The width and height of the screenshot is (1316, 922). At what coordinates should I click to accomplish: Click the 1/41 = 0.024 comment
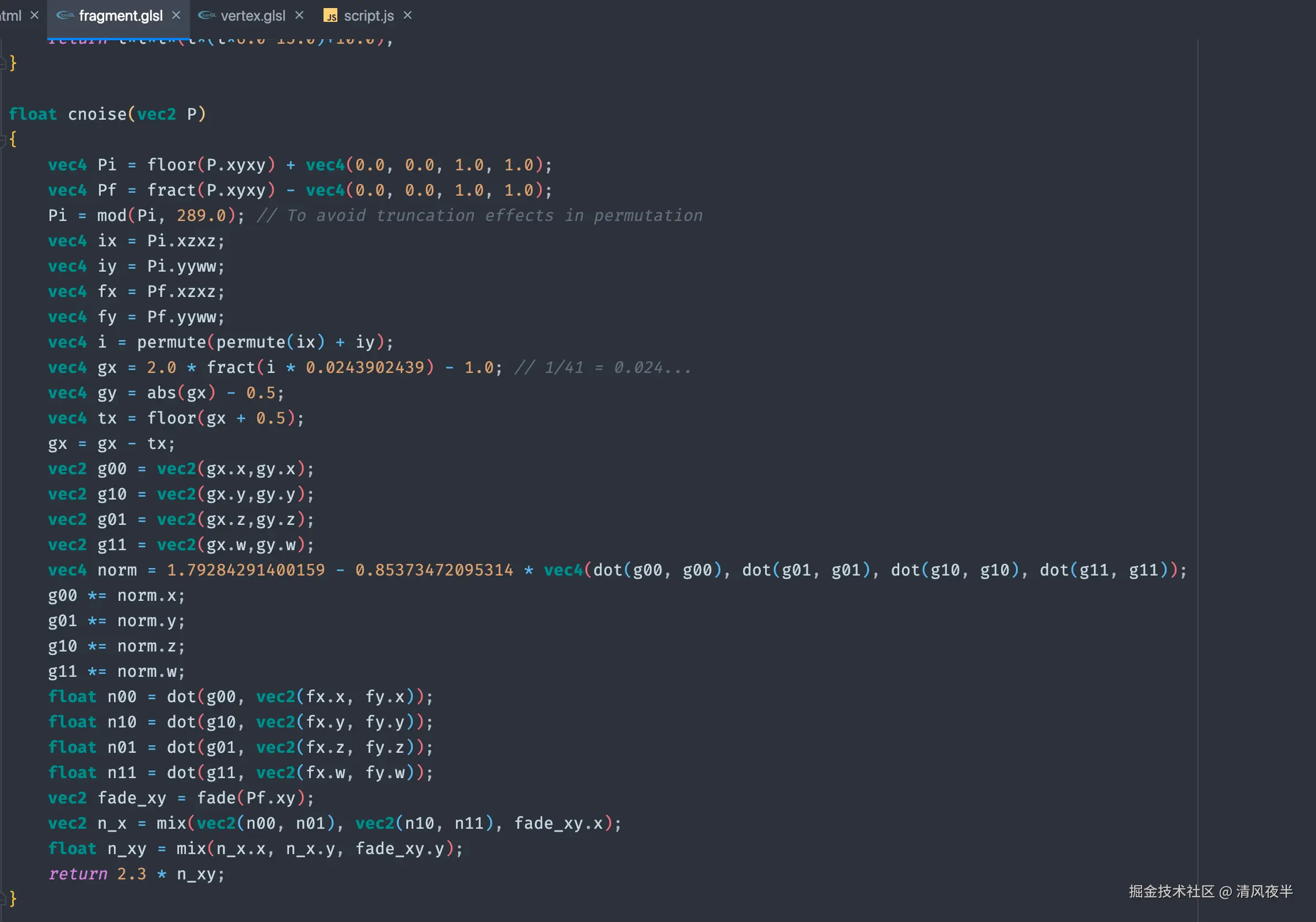click(x=602, y=367)
